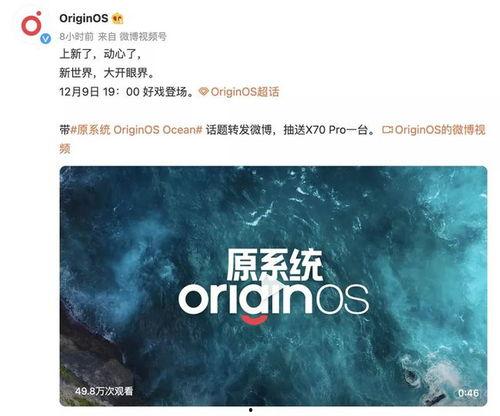Click the yellow emoji badge beside OriginOS name
500x416 pixels.
[x=117, y=18]
